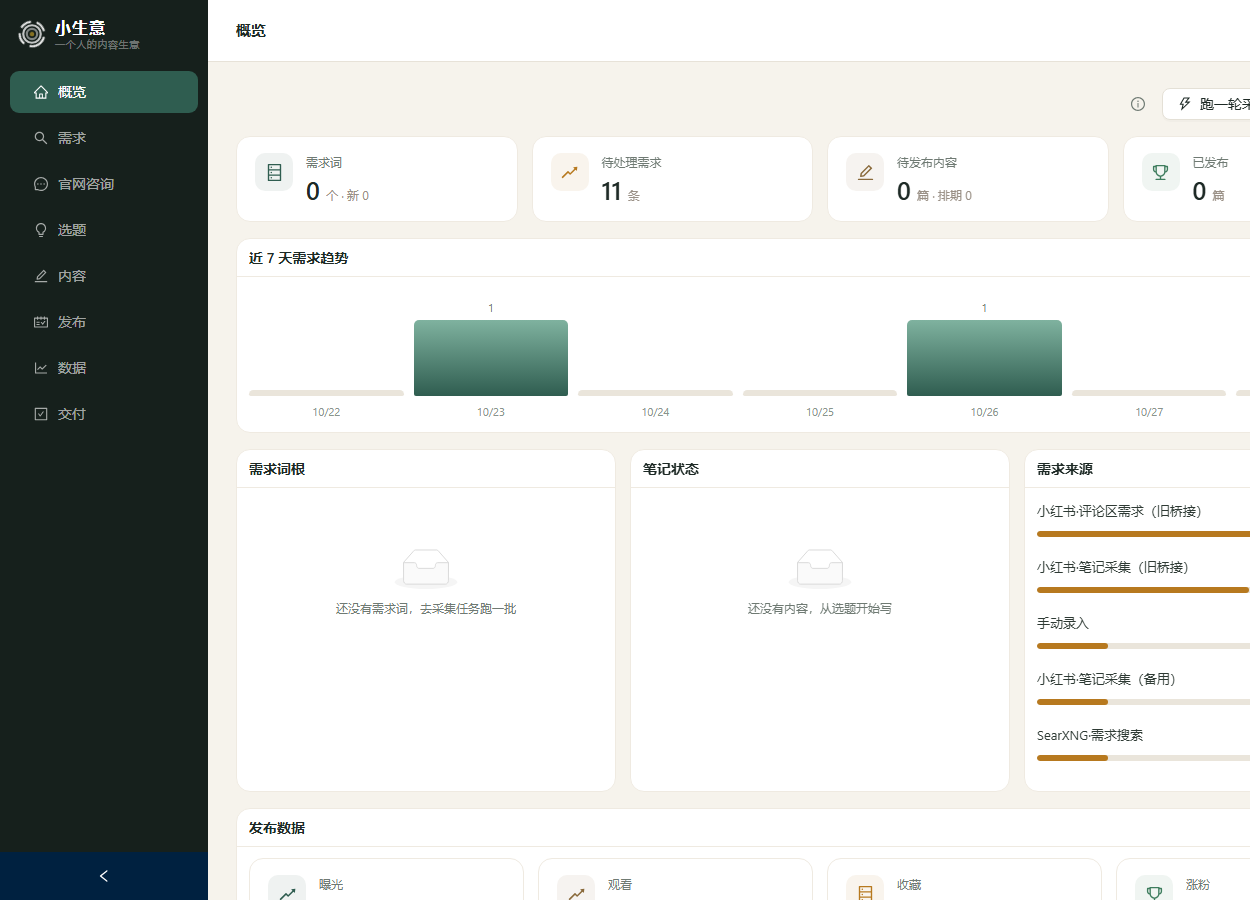Open the 数据 sidebar section
The height and width of the screenshot is (900, 1250).
click(104, 368)
